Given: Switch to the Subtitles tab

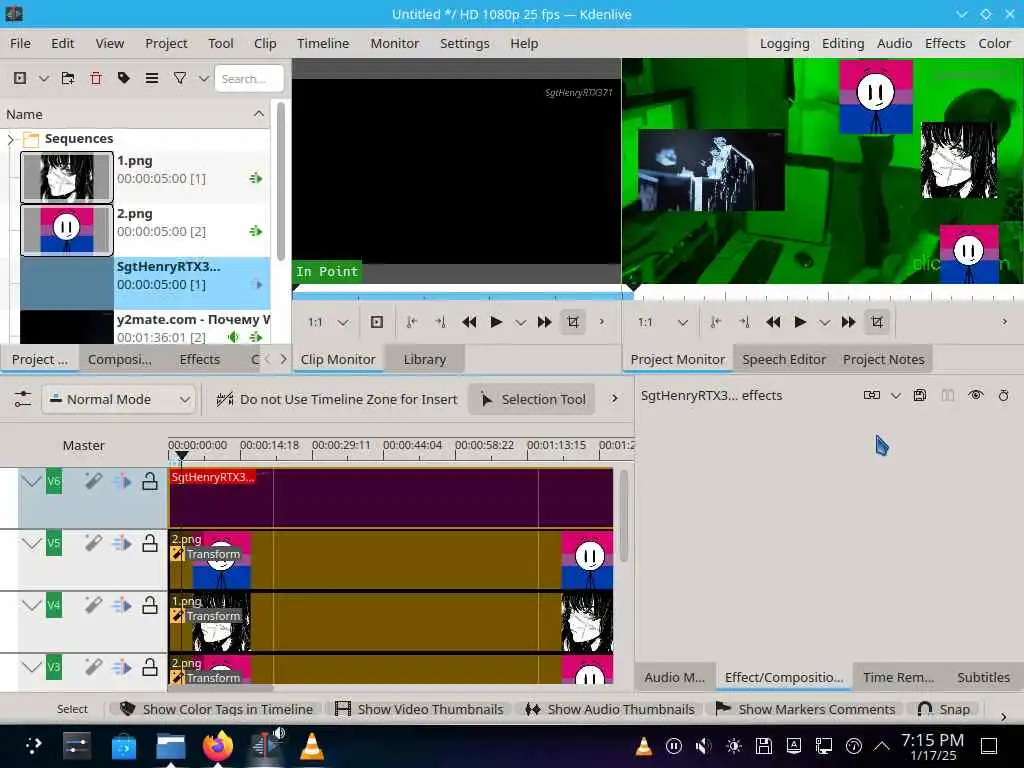Looking at the screenshot, I should click(x=984, y=677).
